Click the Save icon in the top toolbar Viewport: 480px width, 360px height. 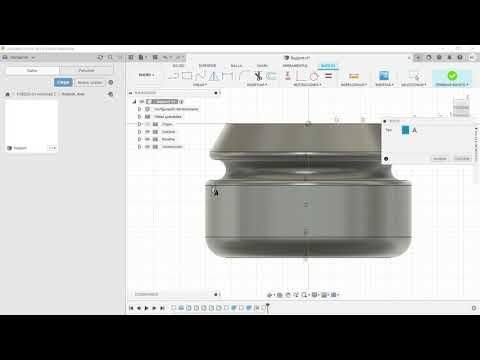pyautogui.click(x=155, y=57)
